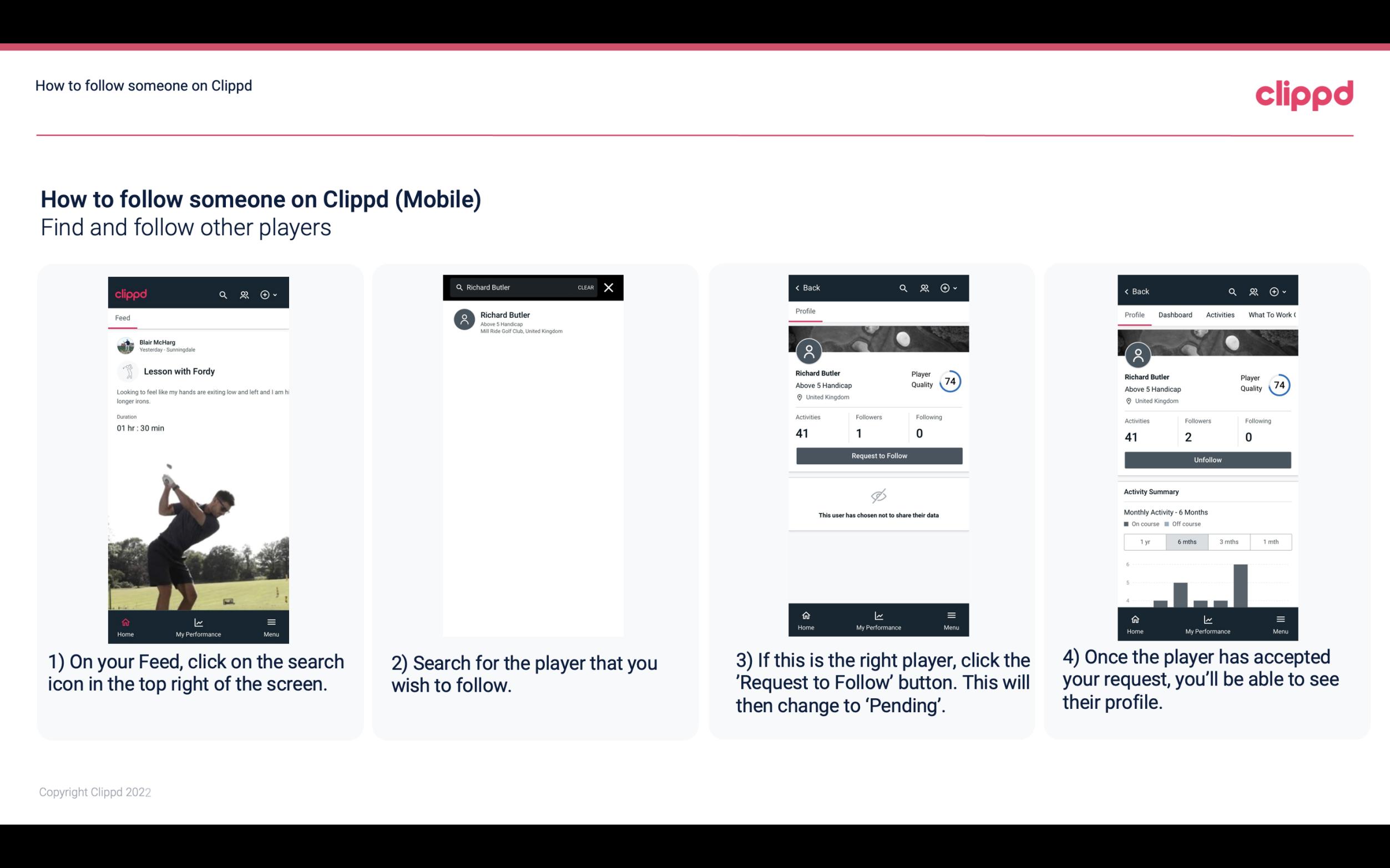The image size is (1390, 868).
Task: Click the Request to Follow button
Action: click(879, 455)
